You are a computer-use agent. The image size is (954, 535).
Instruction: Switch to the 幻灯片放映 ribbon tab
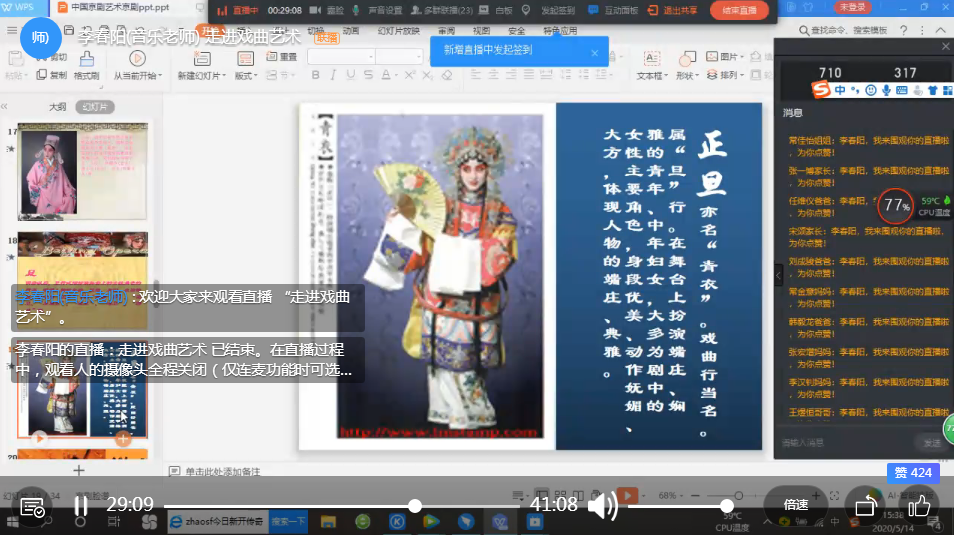[x=399, y=30]
